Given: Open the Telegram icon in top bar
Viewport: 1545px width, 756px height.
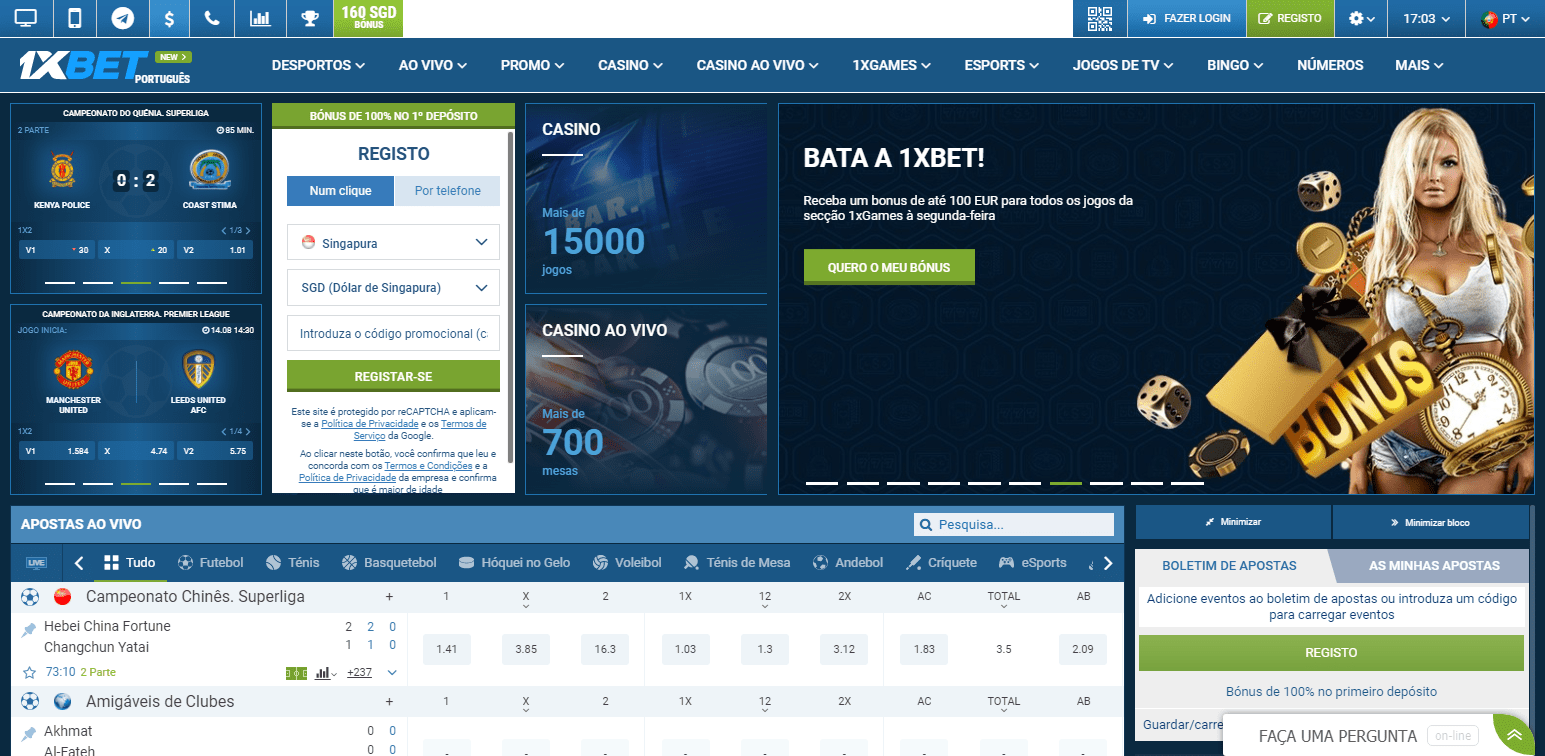Looking at the screenshot, I should 123,18.
